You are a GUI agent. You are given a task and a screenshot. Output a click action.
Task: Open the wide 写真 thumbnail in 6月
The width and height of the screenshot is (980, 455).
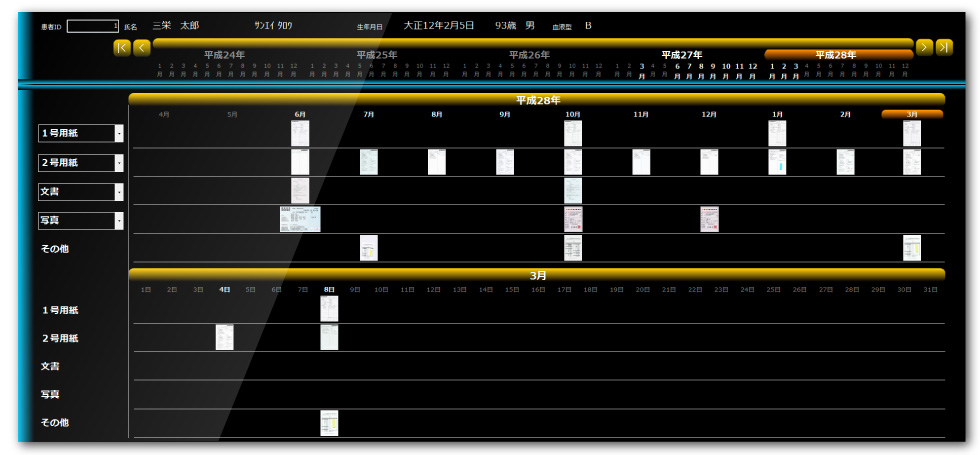(300, 219)
